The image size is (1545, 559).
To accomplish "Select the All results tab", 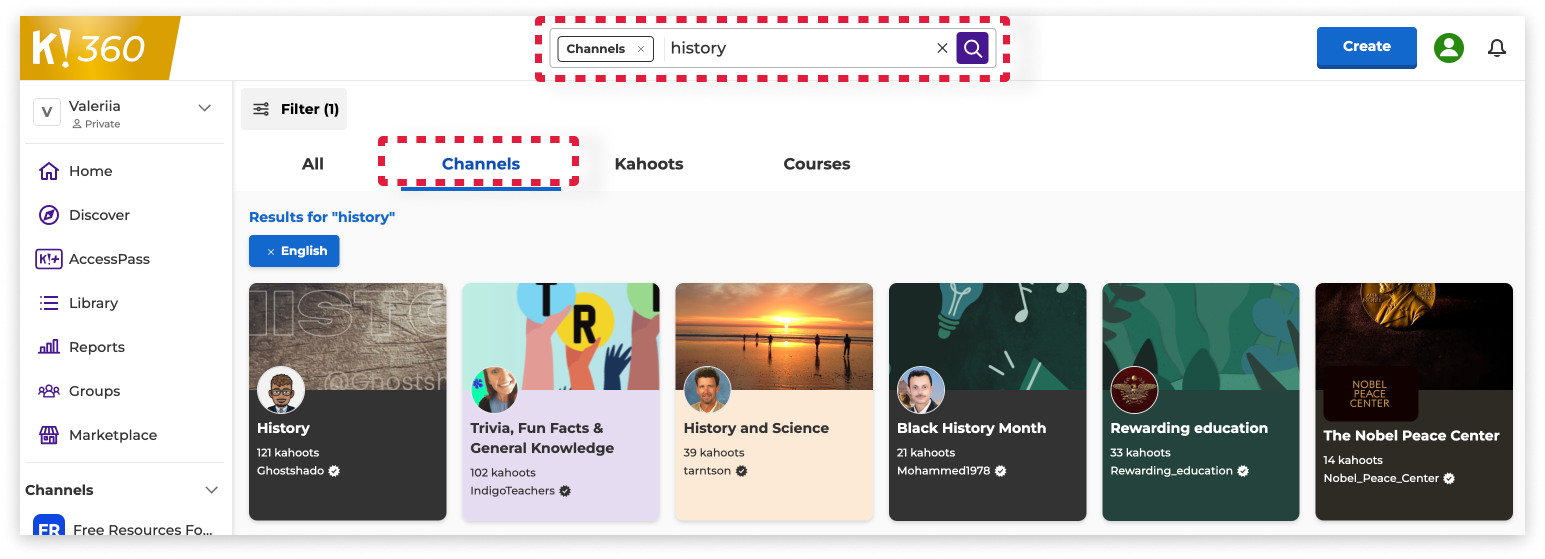I will tap(313, 164).
